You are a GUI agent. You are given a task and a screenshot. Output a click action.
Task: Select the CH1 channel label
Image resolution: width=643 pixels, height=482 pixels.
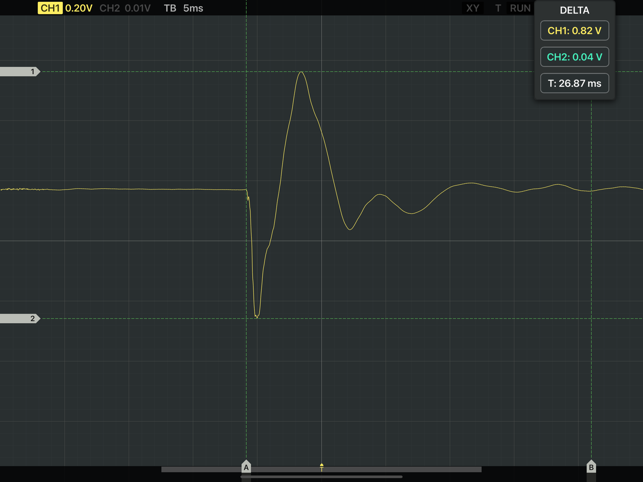pos(50,8)
